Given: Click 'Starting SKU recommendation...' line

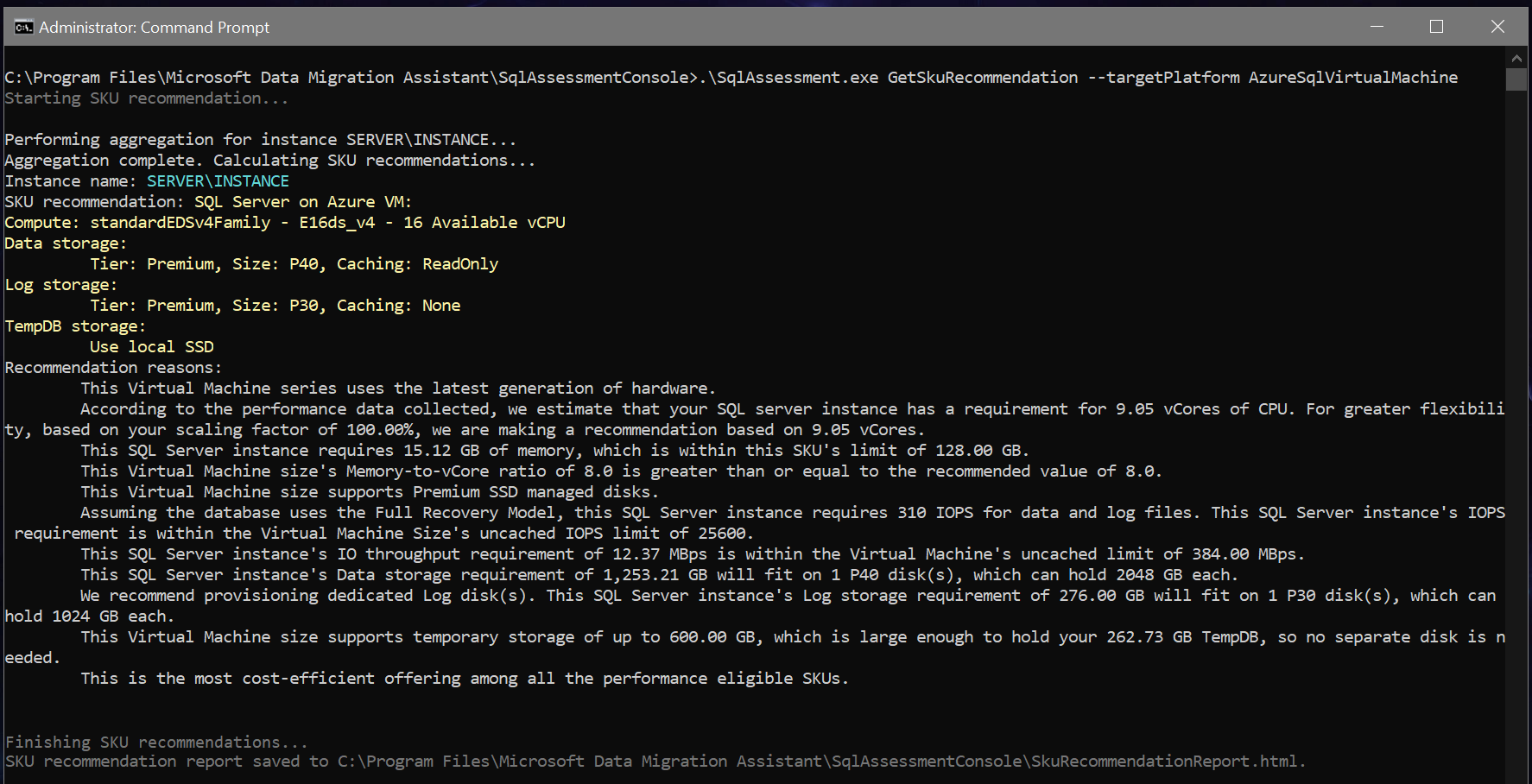Looking at the screenshot, I should point(147,98).
